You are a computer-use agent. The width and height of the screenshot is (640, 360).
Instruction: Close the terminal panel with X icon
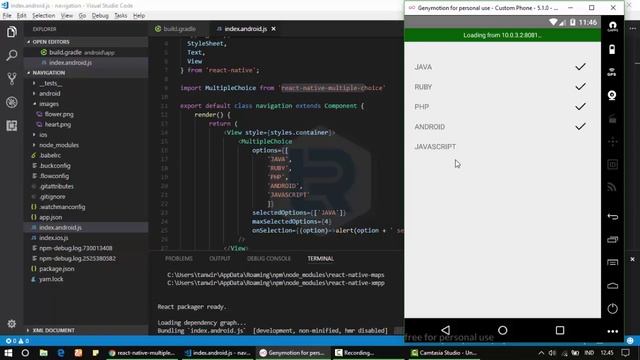pos(632,259)
